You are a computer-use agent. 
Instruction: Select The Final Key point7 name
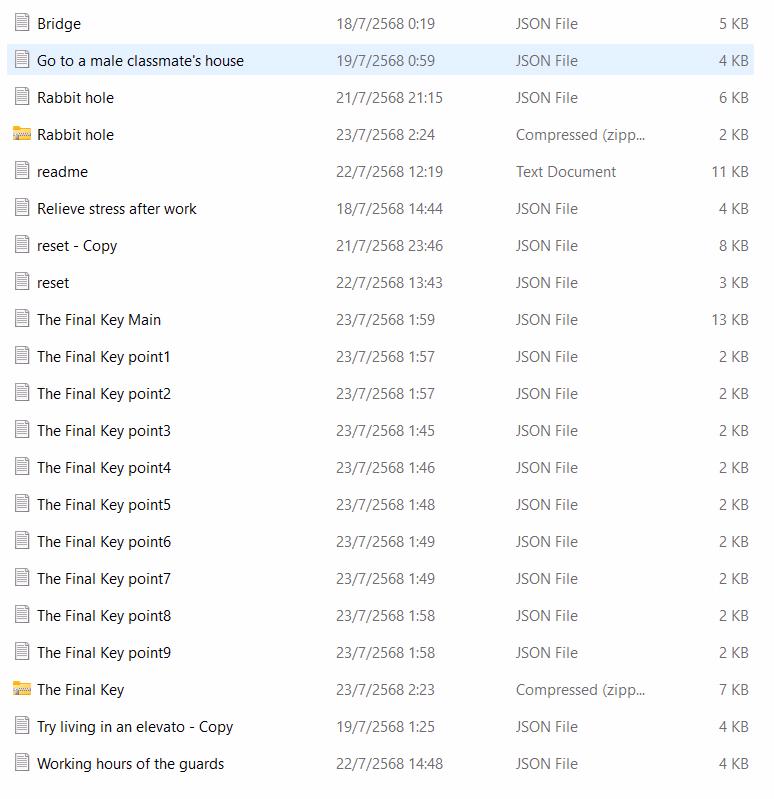point(104,579)
